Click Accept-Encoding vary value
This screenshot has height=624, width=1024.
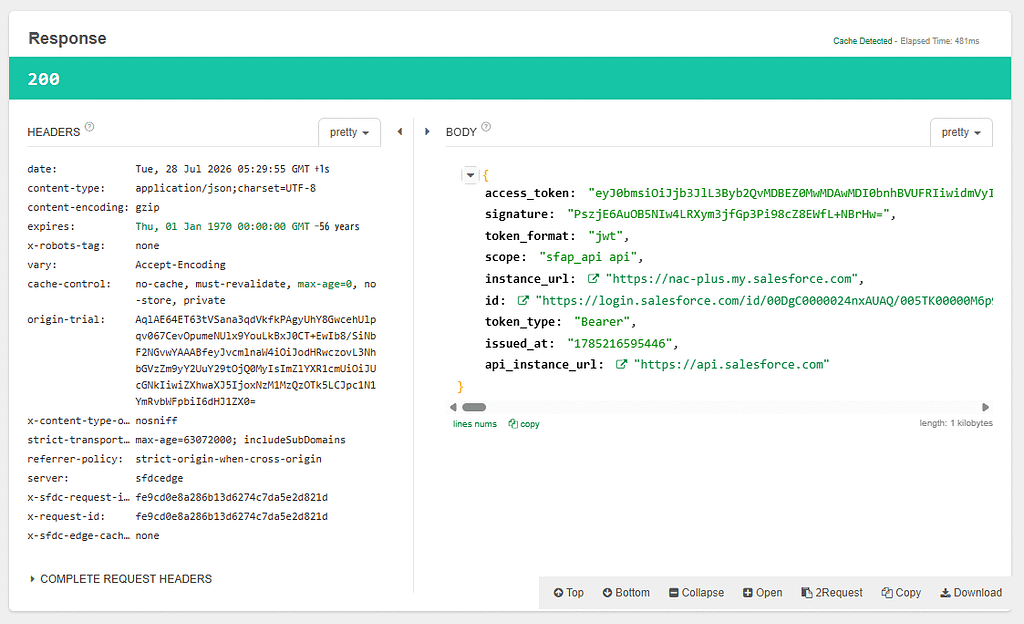pyautogui.click(x=180, y=265)
